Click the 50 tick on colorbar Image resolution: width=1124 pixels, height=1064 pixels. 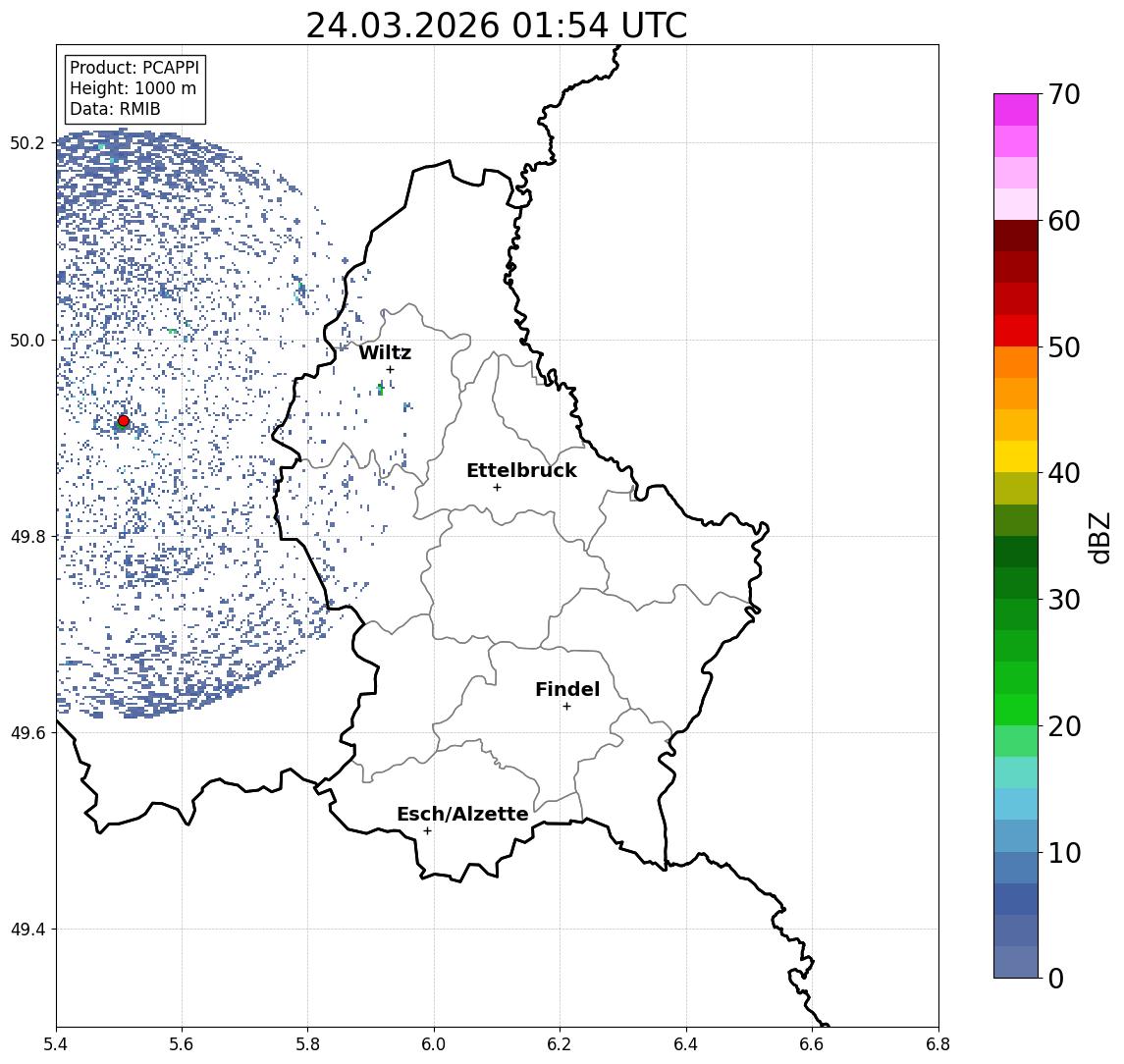1064,347
